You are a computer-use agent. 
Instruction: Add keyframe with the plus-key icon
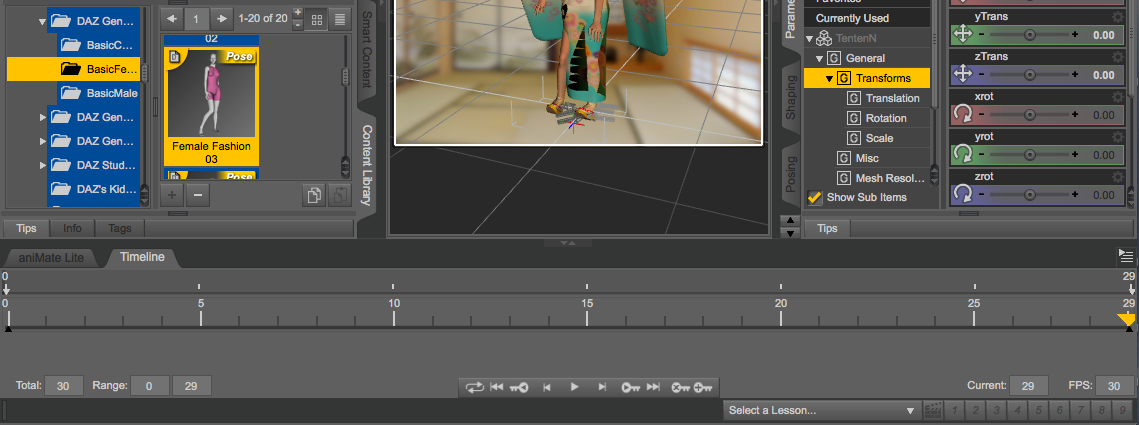click(703, 387)
